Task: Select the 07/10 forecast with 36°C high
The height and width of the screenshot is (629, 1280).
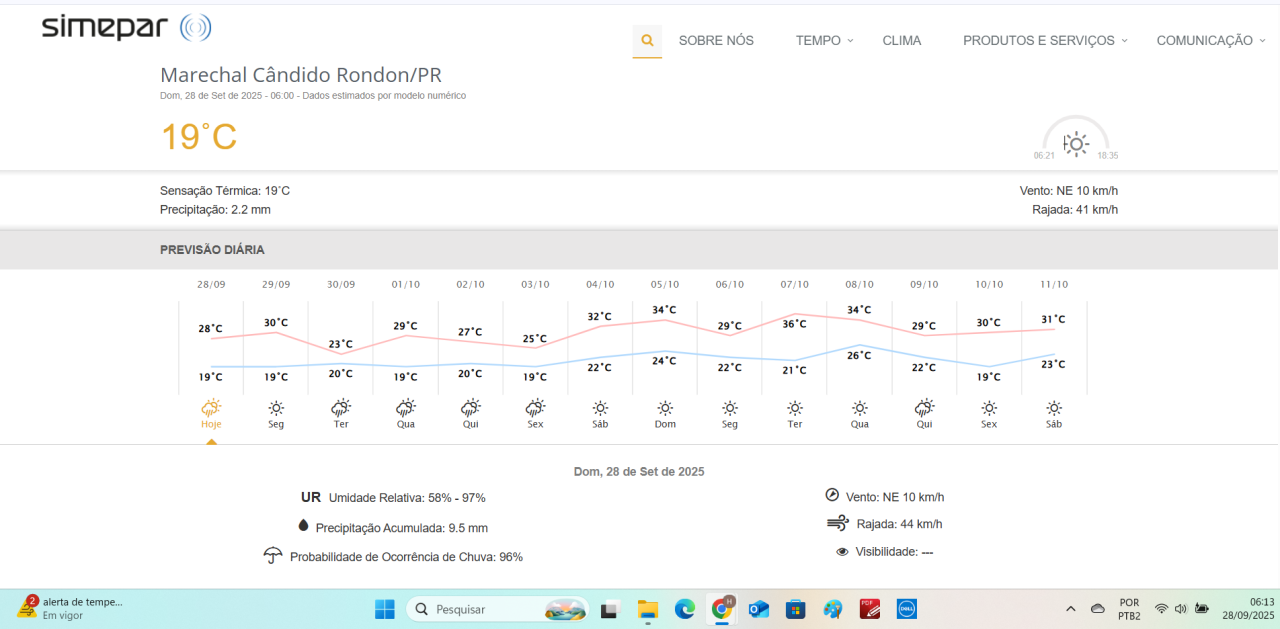Action: point(794,323)
